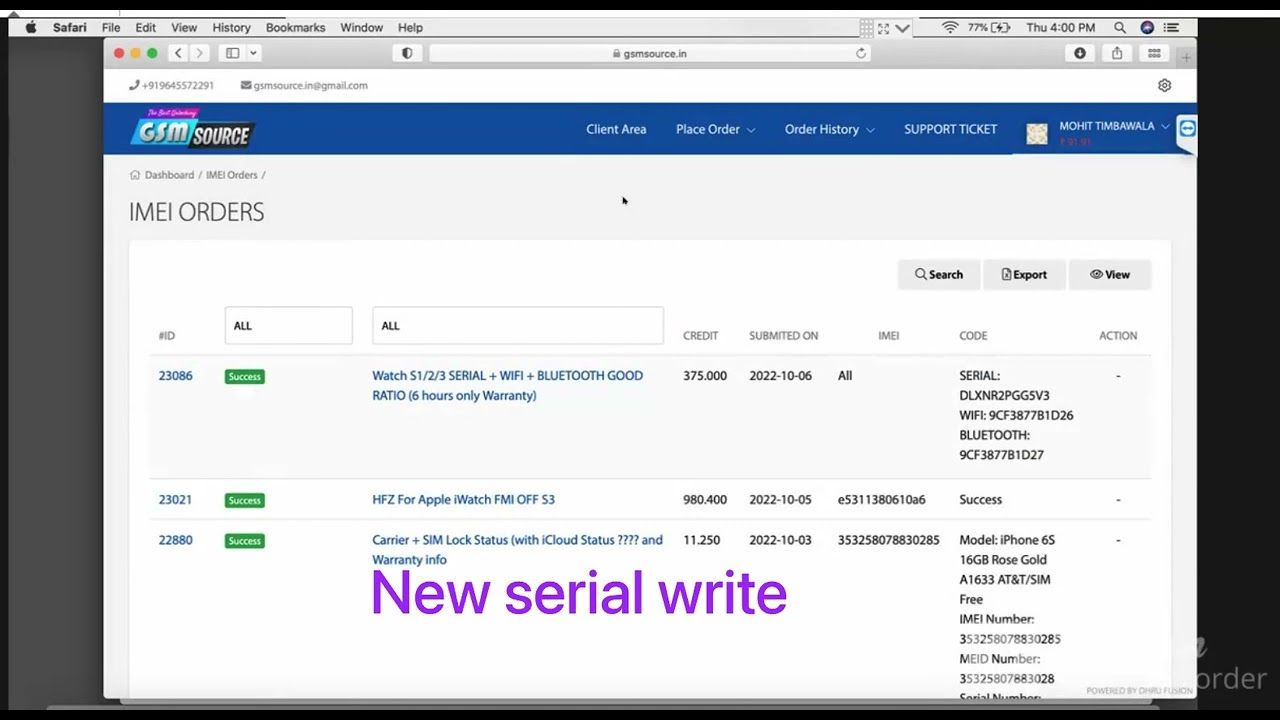Screen dimensions: 1280x720
Task: Open order ID 22880
Action: (x=175, y=540)
